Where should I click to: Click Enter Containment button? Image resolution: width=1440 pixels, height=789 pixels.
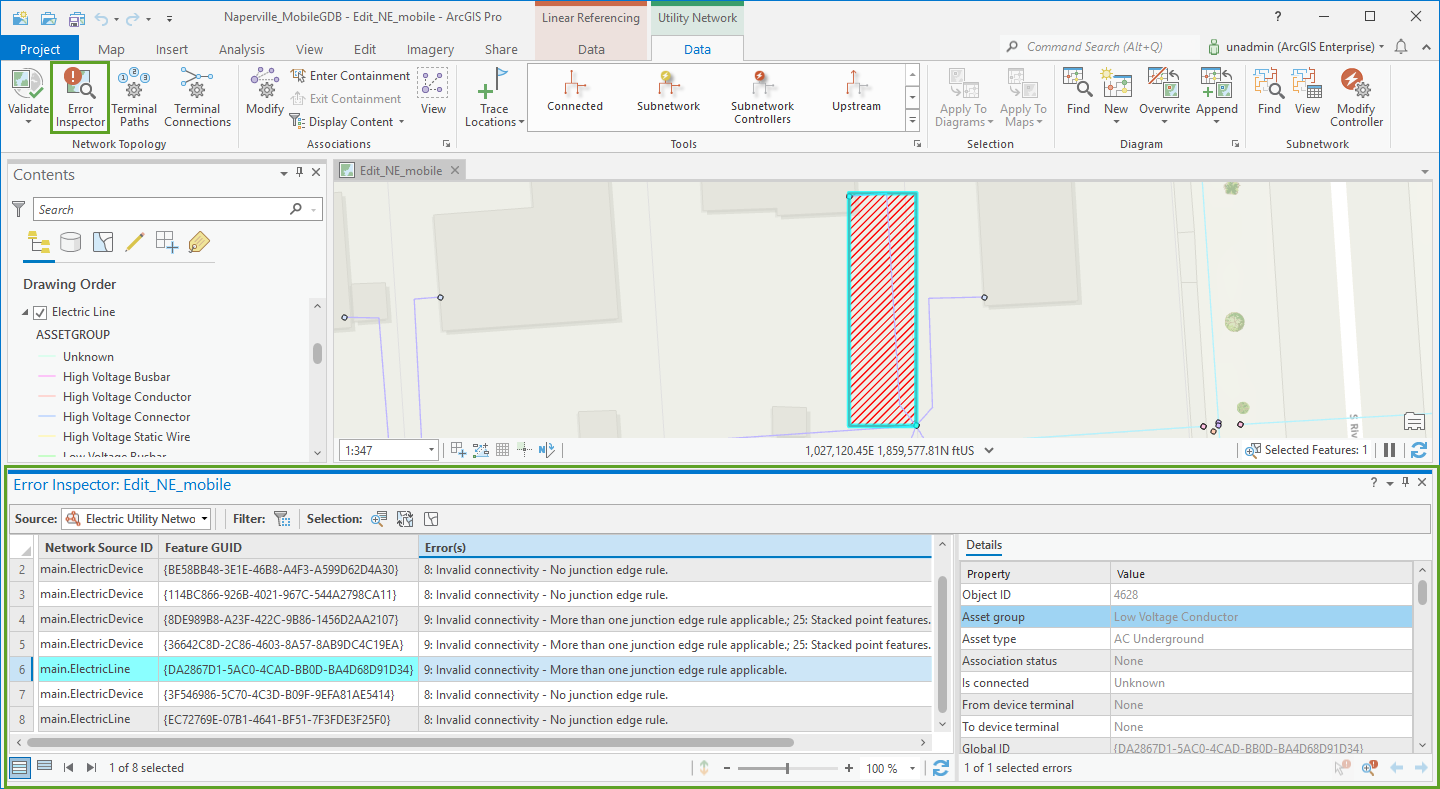(x=350, y=76)
